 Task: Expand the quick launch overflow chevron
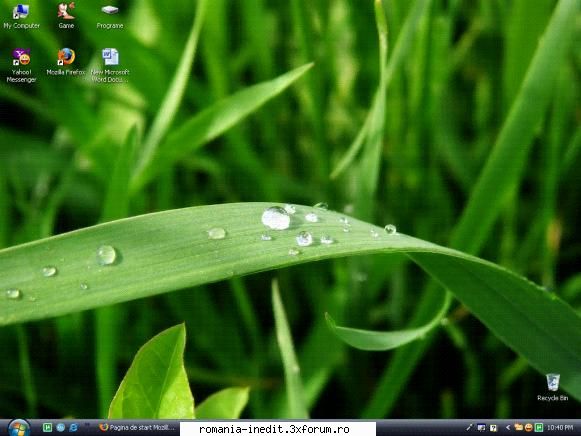[x=87, y=425]
